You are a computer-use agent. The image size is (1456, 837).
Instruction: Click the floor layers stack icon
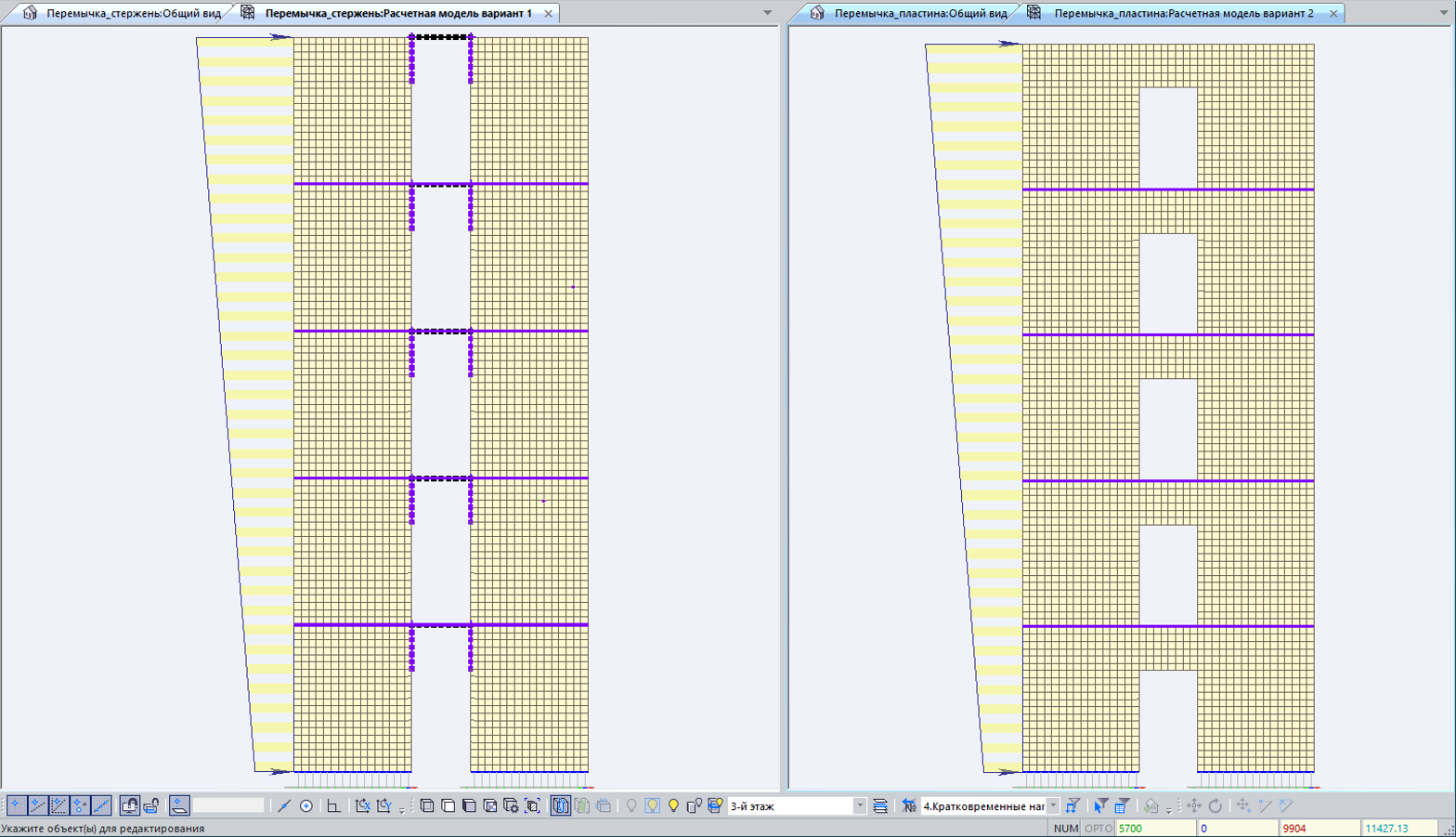(x=879, y=805)
